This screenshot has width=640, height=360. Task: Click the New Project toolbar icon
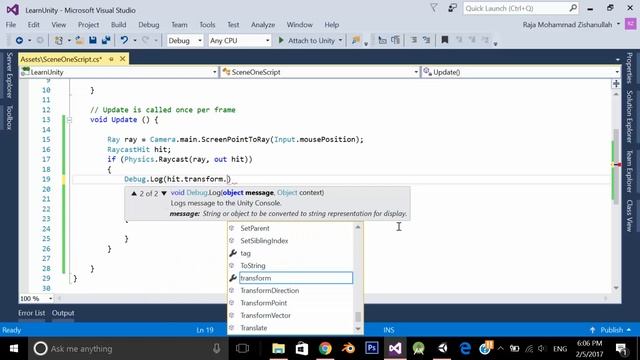point(59,40)
